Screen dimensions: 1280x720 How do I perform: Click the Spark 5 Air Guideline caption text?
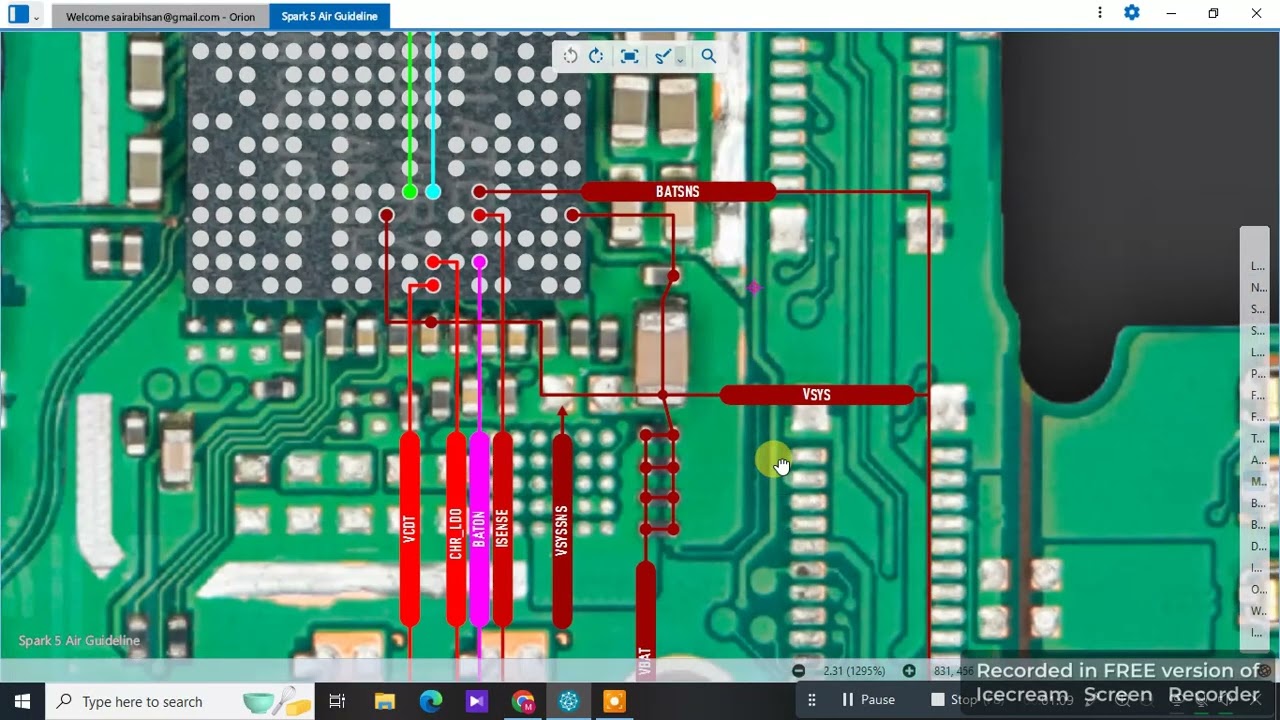[x=79, y=641]
